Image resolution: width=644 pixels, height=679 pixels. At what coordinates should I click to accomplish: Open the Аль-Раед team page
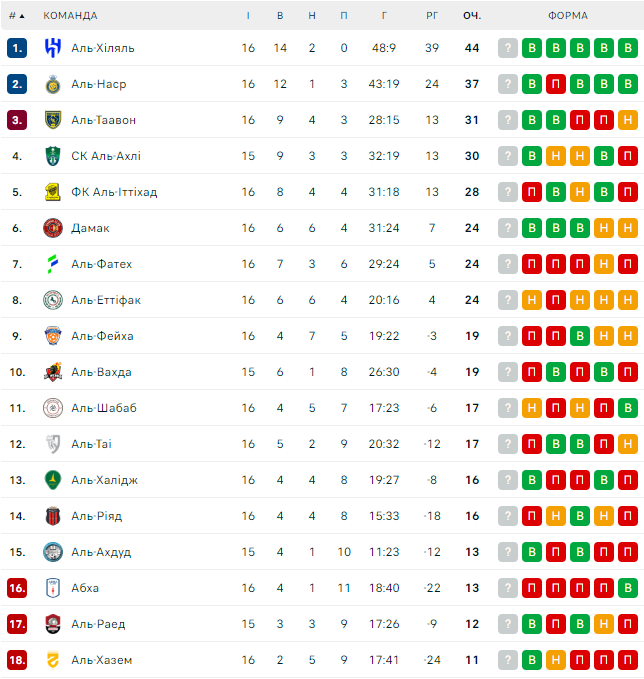point(98,624)
